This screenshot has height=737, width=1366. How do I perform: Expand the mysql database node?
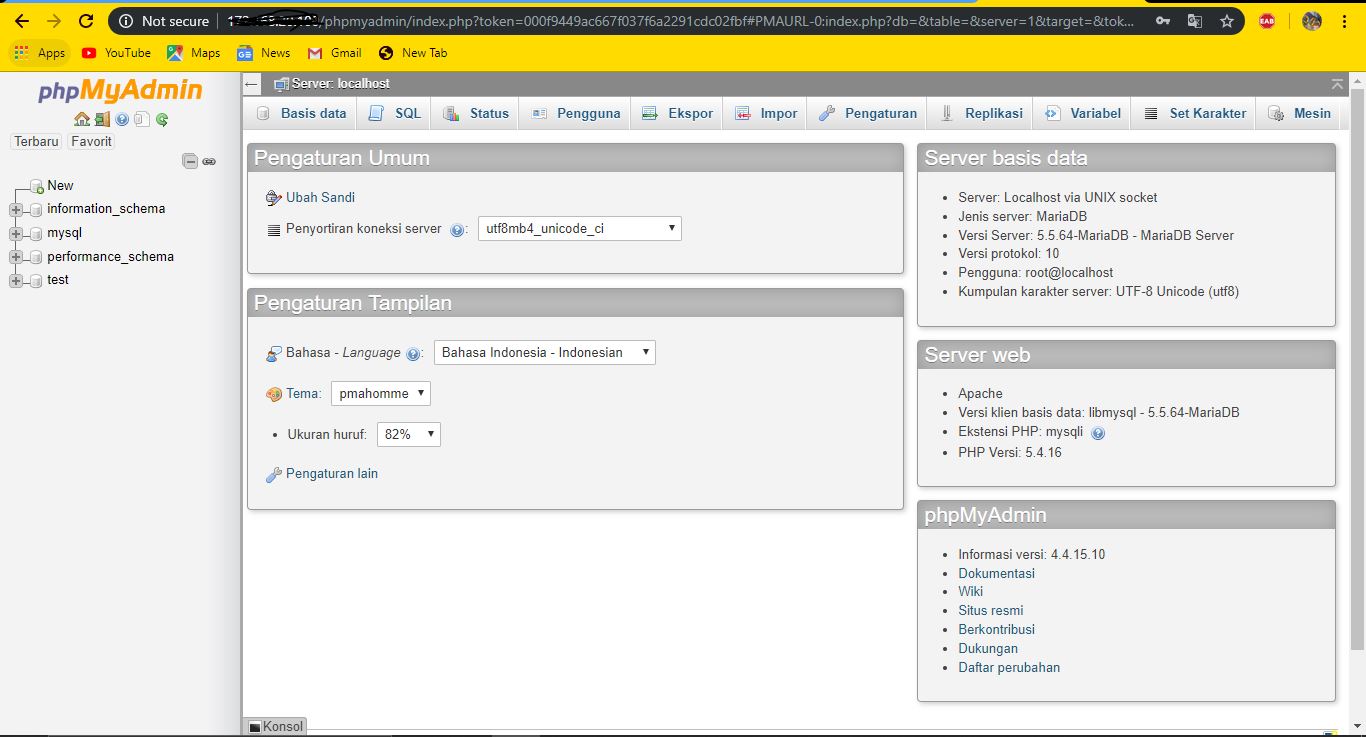(x=14, y=232)
